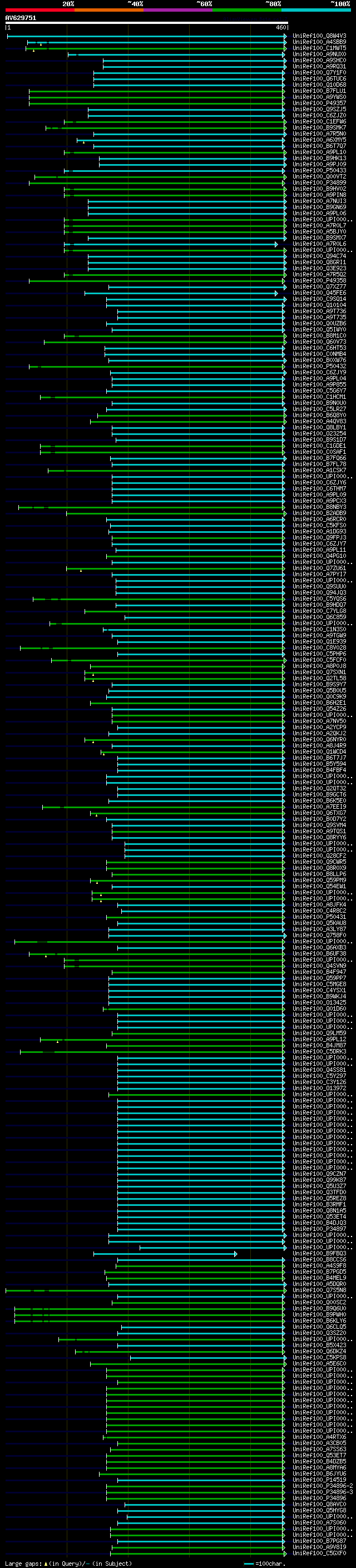Open hit UniRef100_C6HT53
This screenshot has width=356, height=1568.
[319, 348]
